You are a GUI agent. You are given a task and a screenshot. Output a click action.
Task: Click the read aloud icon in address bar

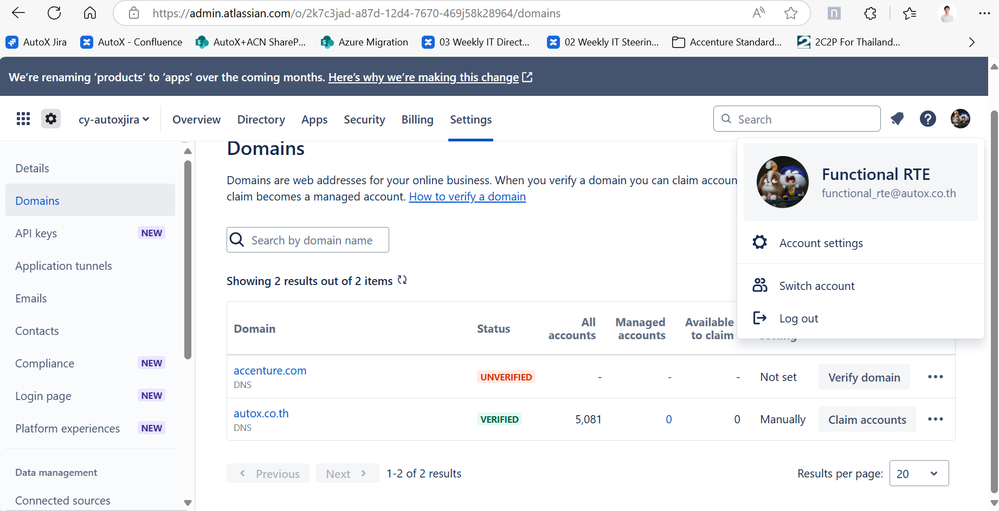tap(758, 13)
